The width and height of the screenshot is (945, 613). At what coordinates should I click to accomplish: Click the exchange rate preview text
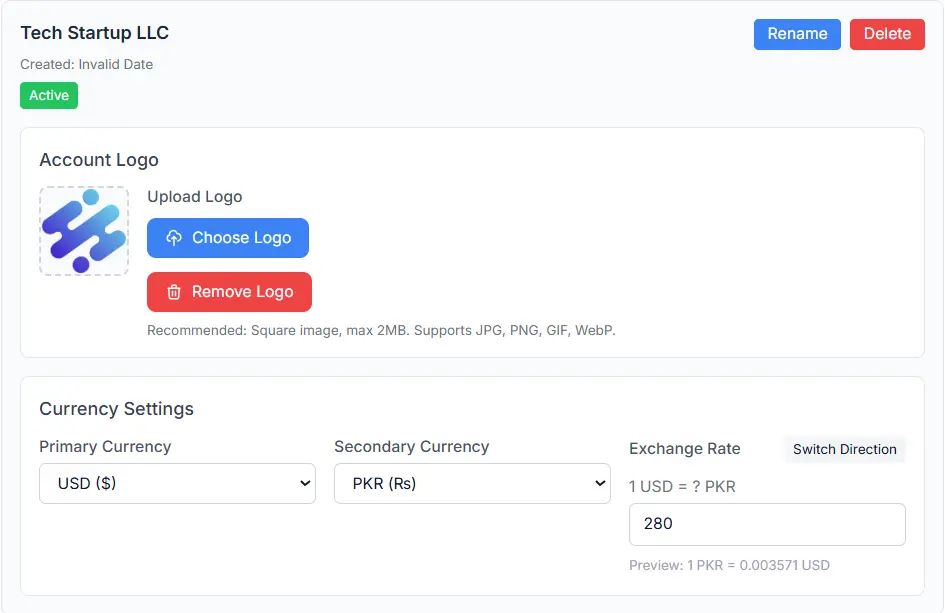(x=728, y=565)
